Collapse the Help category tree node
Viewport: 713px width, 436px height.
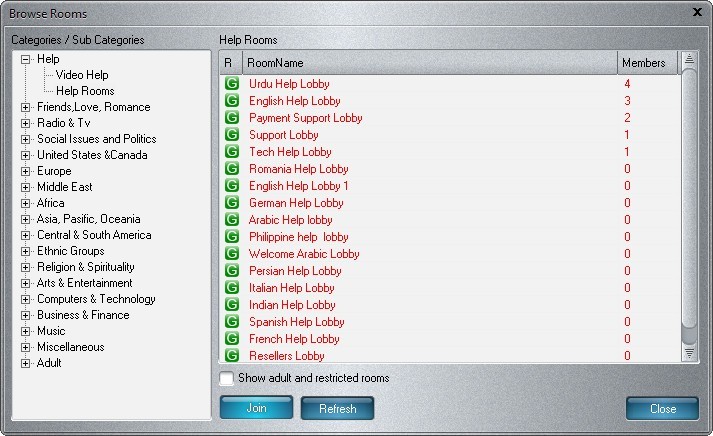[26, 59]
